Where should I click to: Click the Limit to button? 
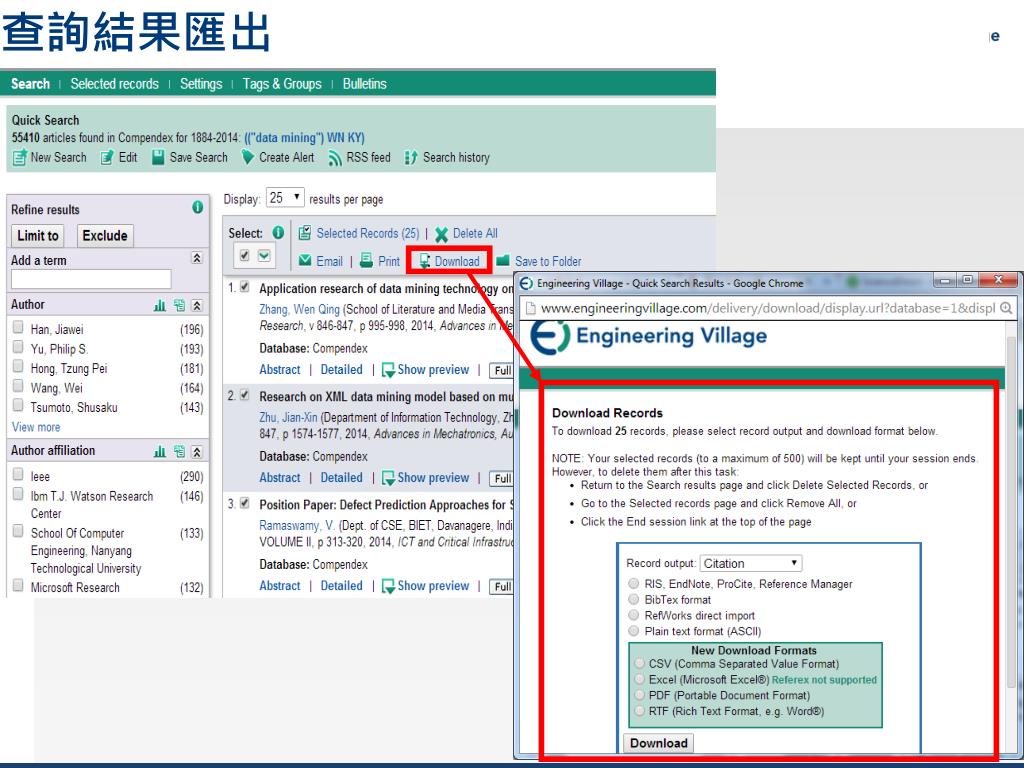(38, 236)
